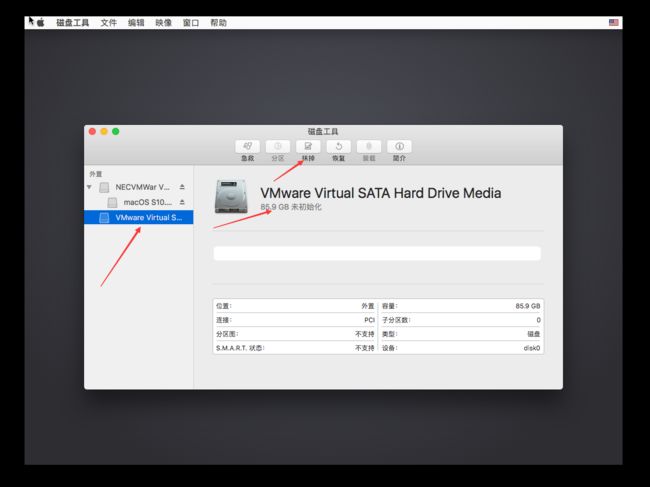The image size is (650, 487).
Task: Eject the NECVMWar V... disk
Action: pyautogui.click(x=182, y=187)
